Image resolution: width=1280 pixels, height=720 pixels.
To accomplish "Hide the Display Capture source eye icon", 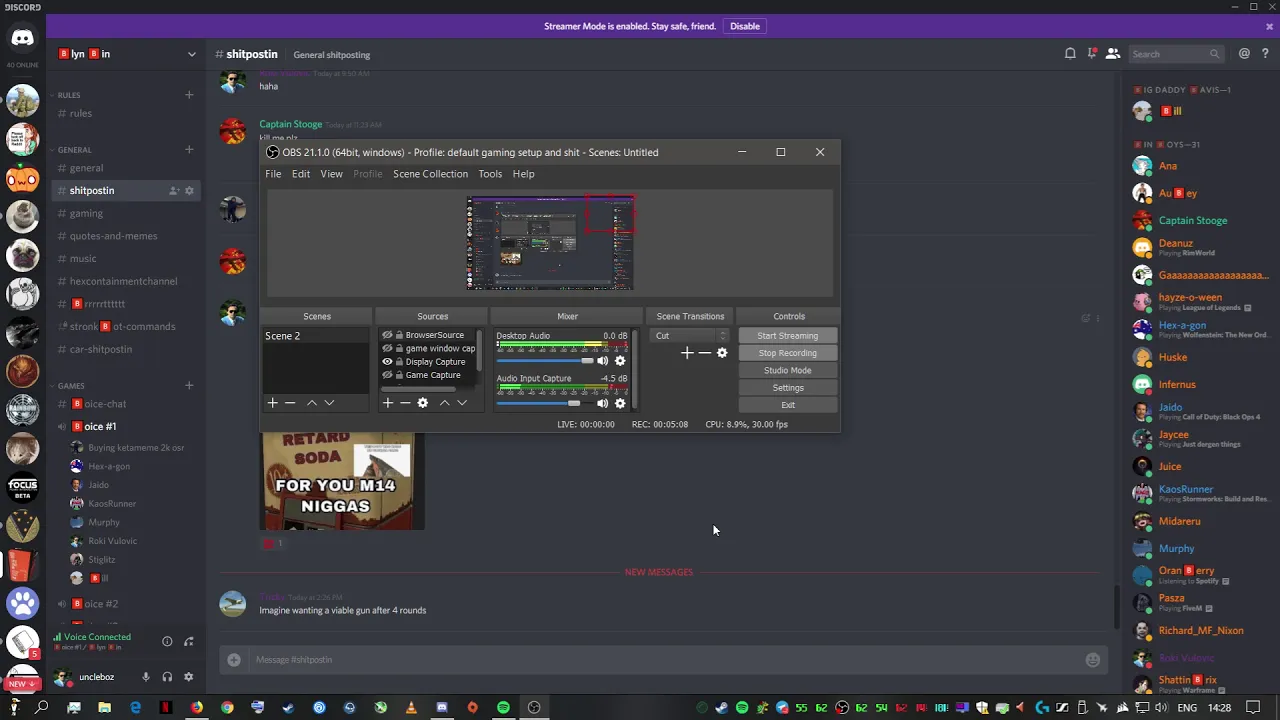I will coord(387,361).
